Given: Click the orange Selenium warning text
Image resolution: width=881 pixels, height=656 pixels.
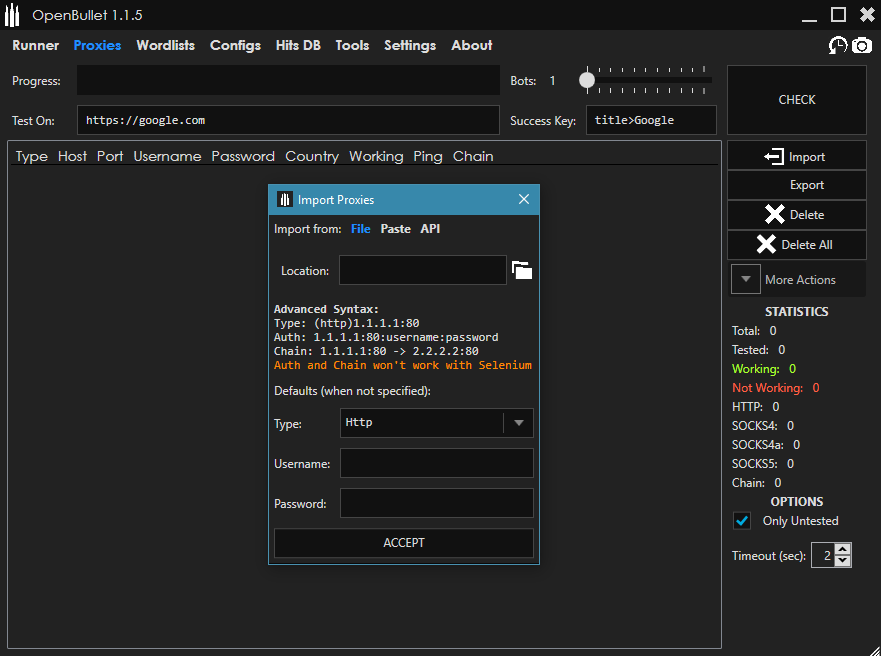Looking at the screenshot, I should pyautogui.click(x=402, y=365).
